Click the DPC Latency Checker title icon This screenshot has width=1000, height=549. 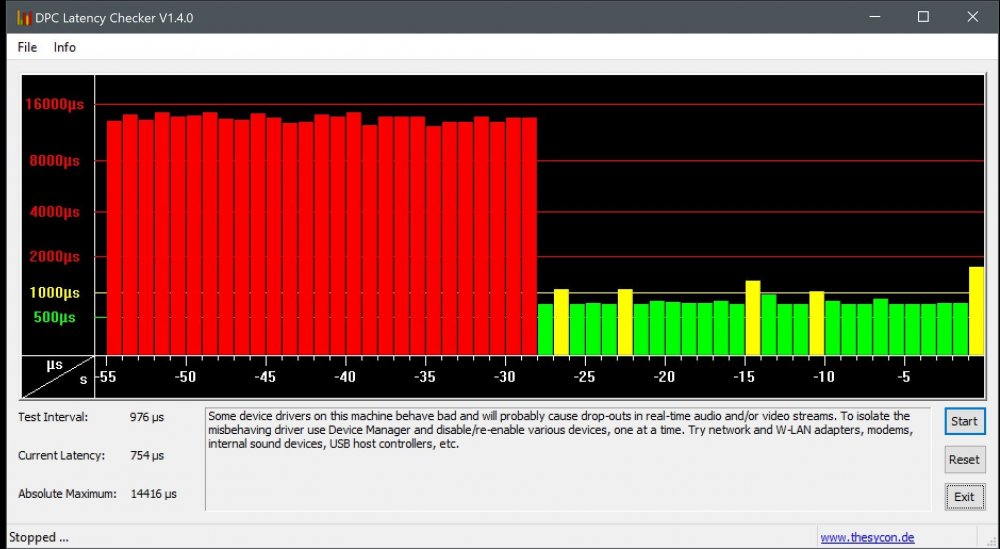(24, 18)
